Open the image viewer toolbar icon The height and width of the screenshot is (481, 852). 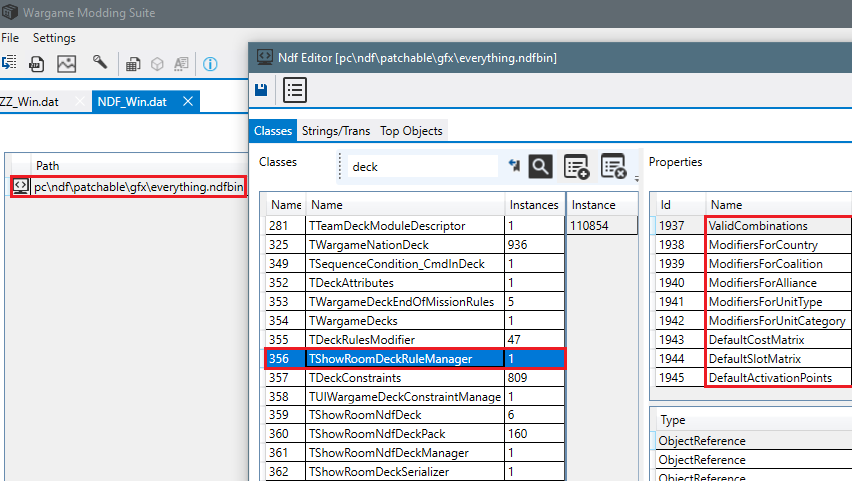pyautogui.click(x=66, y=64)
